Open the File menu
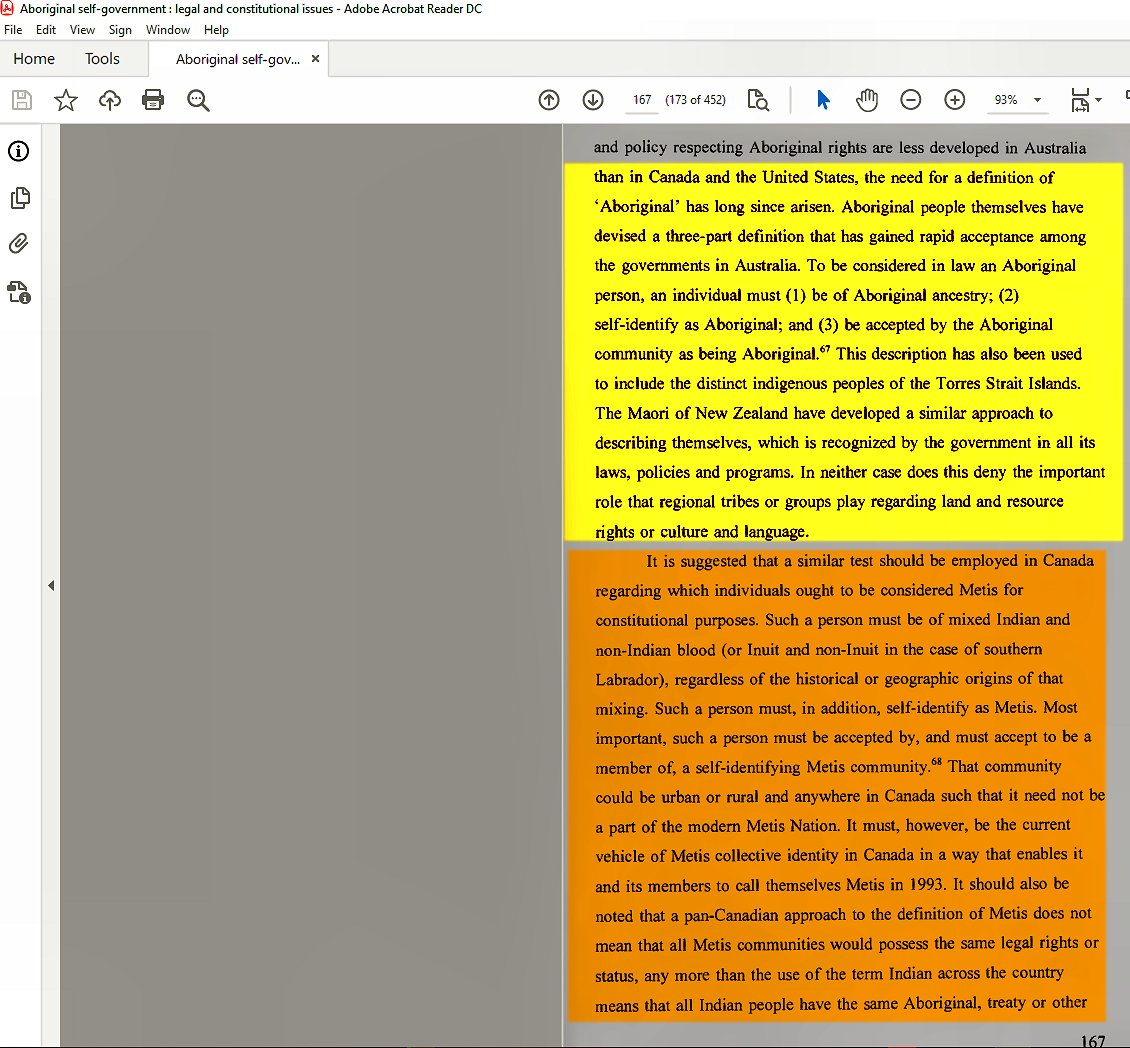Image resolution: width=1130 pixels, height=1048 pixels. (x=13, y=30)
